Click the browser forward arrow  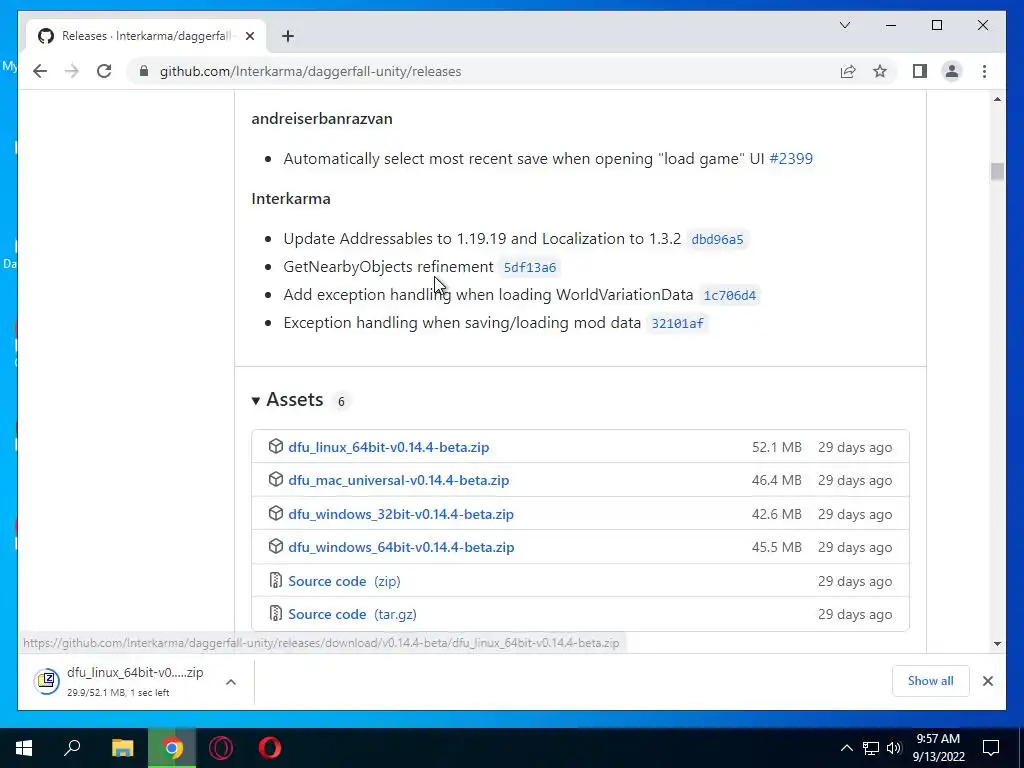(72, 71)
